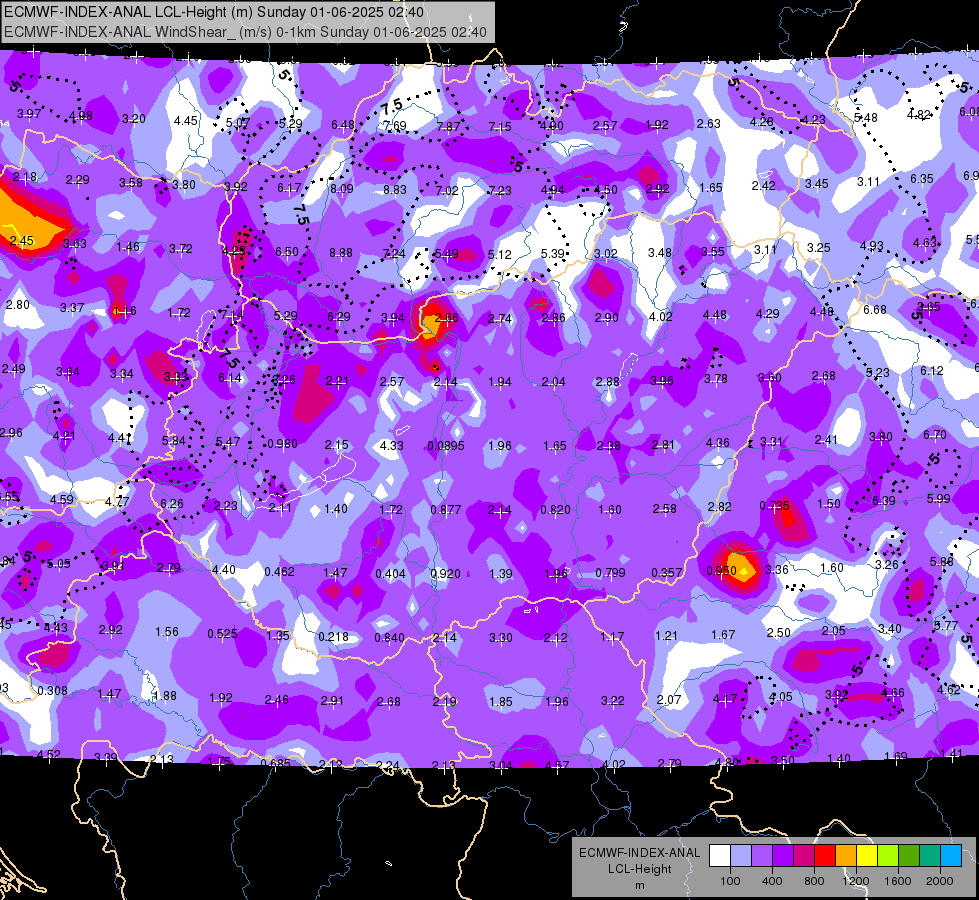Click the wind shear value 7.02

[447, 190]
